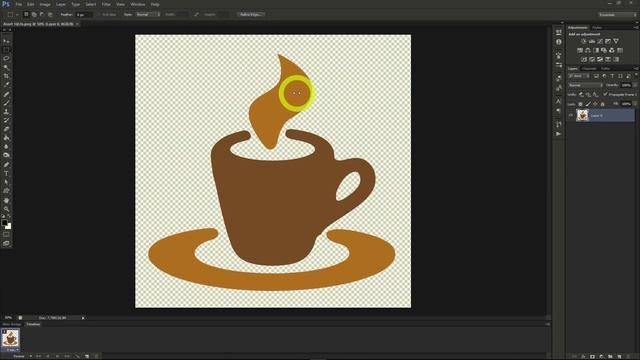The image size is (640, 360).
Task: Open the Essentials workspace dropdown
Action: point(617,14)
